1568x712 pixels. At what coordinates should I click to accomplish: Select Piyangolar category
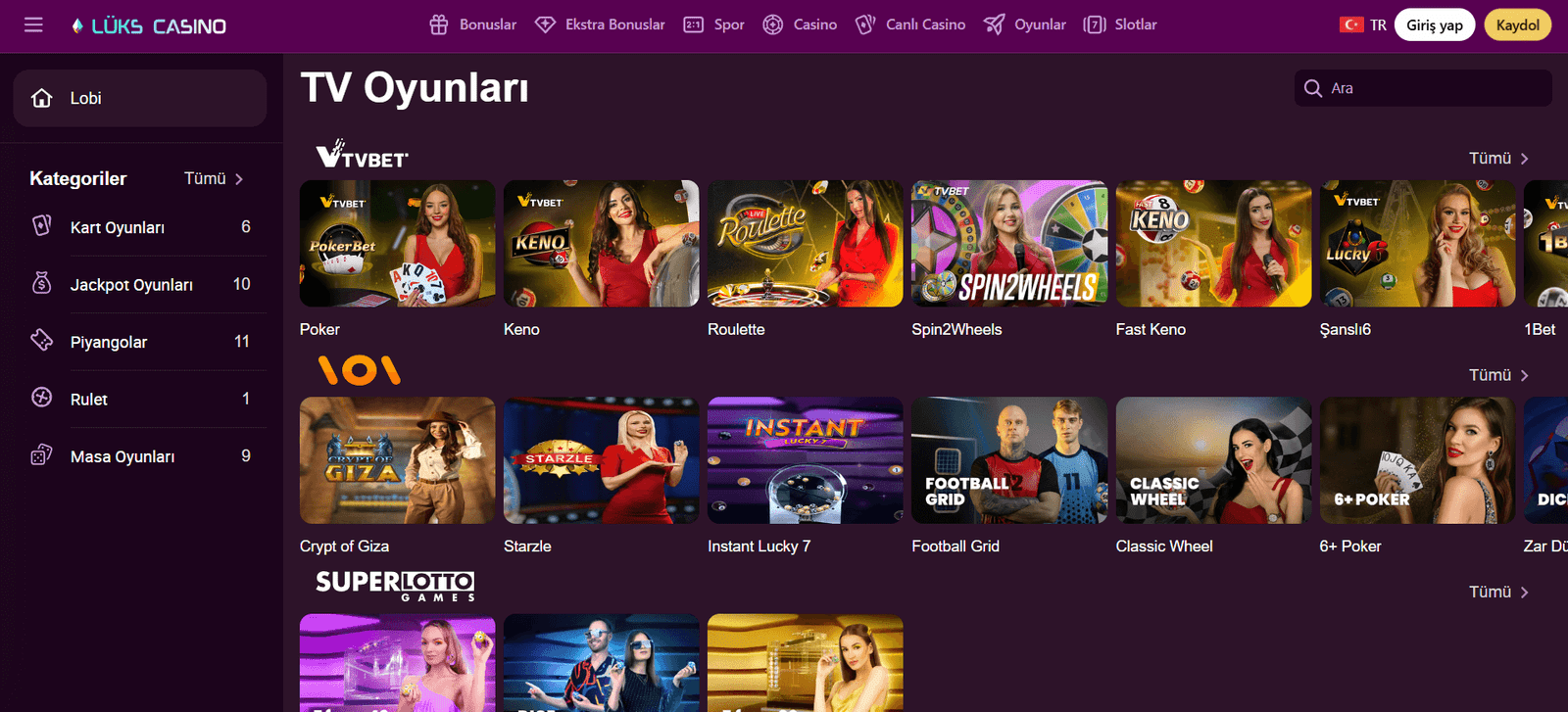[140, 342]
